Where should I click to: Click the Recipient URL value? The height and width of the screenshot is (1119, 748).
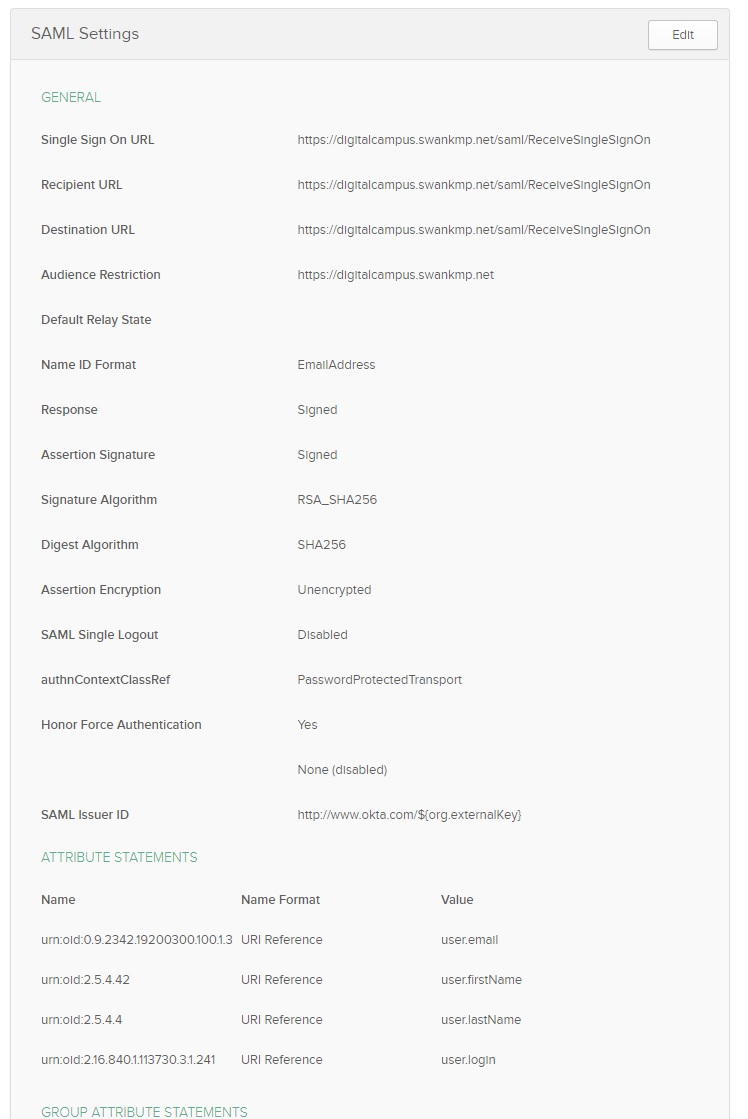pyautogui.click(x=473, y=185)
